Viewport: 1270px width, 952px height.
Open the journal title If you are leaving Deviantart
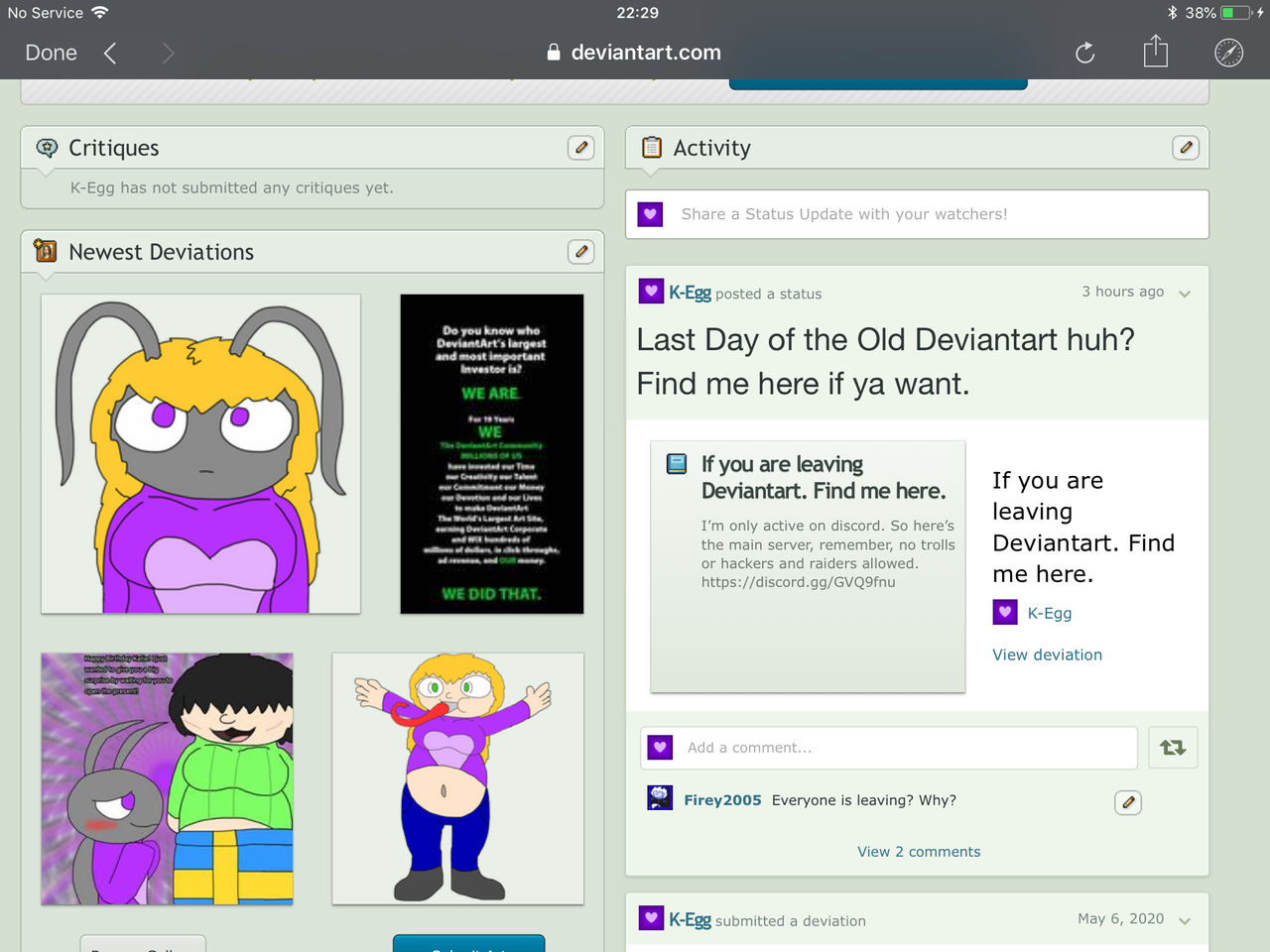pos(824,477)
